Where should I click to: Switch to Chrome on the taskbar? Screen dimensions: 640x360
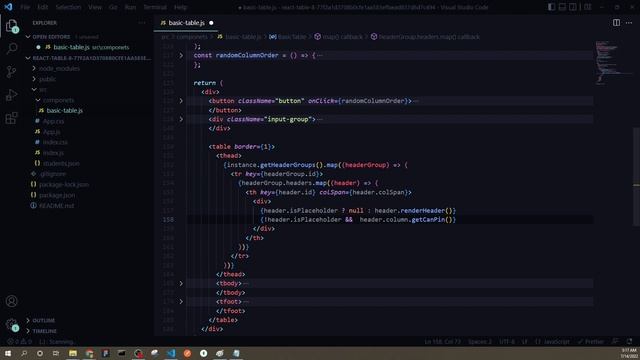pos(89,353)
